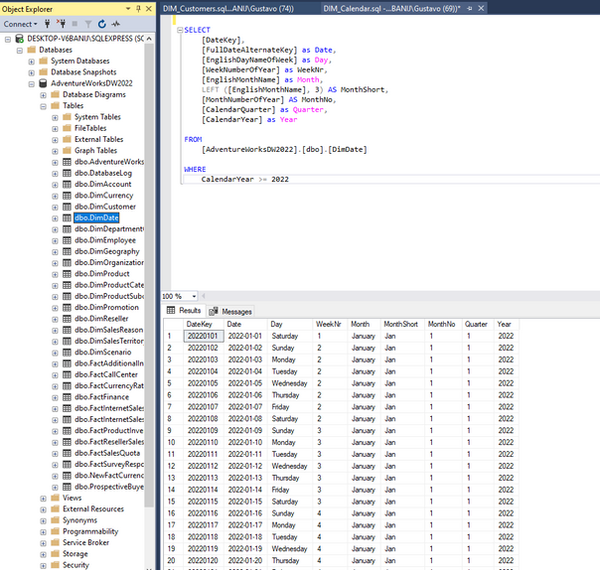Collapse the SQLEXPRESS server node

pyautogui.click(x=8, y=39)
